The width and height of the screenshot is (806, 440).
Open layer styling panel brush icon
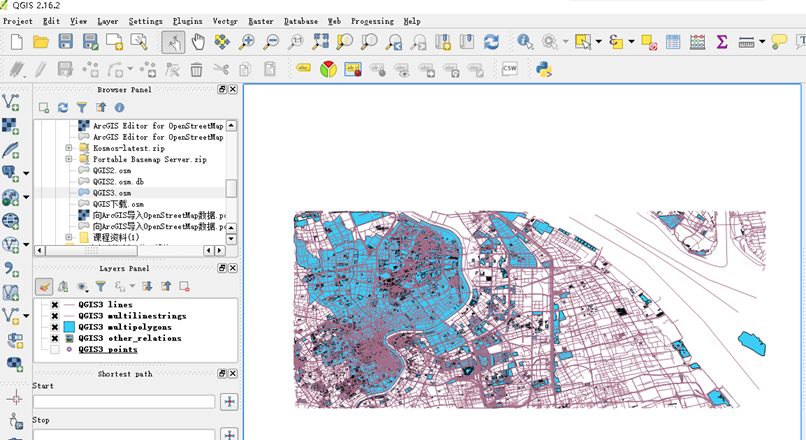[x=44, y=286]
